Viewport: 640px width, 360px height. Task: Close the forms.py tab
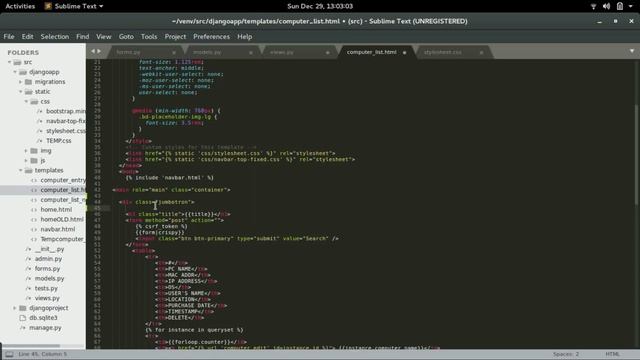174,53
